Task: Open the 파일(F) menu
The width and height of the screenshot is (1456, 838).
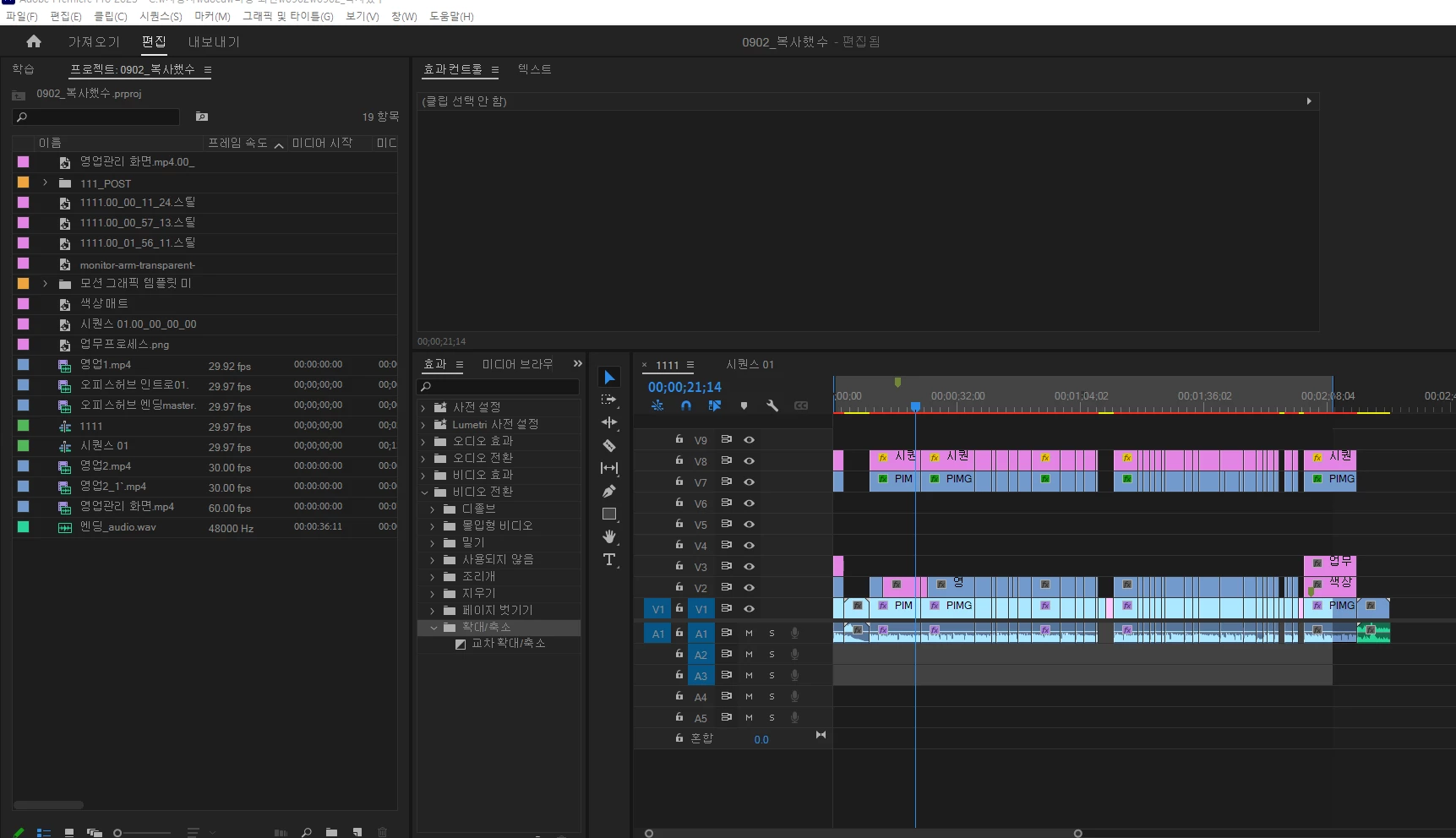Action: tap(21, 16)
